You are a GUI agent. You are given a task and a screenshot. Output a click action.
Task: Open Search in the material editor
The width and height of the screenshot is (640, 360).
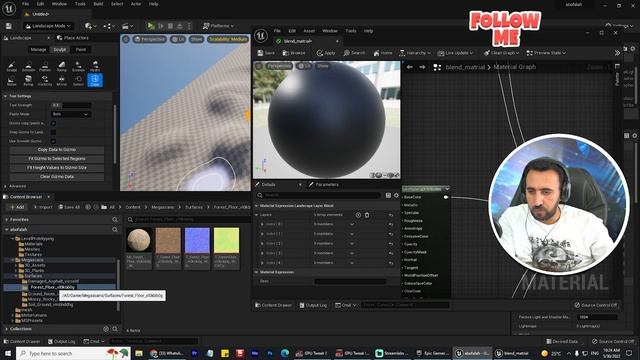354,53
